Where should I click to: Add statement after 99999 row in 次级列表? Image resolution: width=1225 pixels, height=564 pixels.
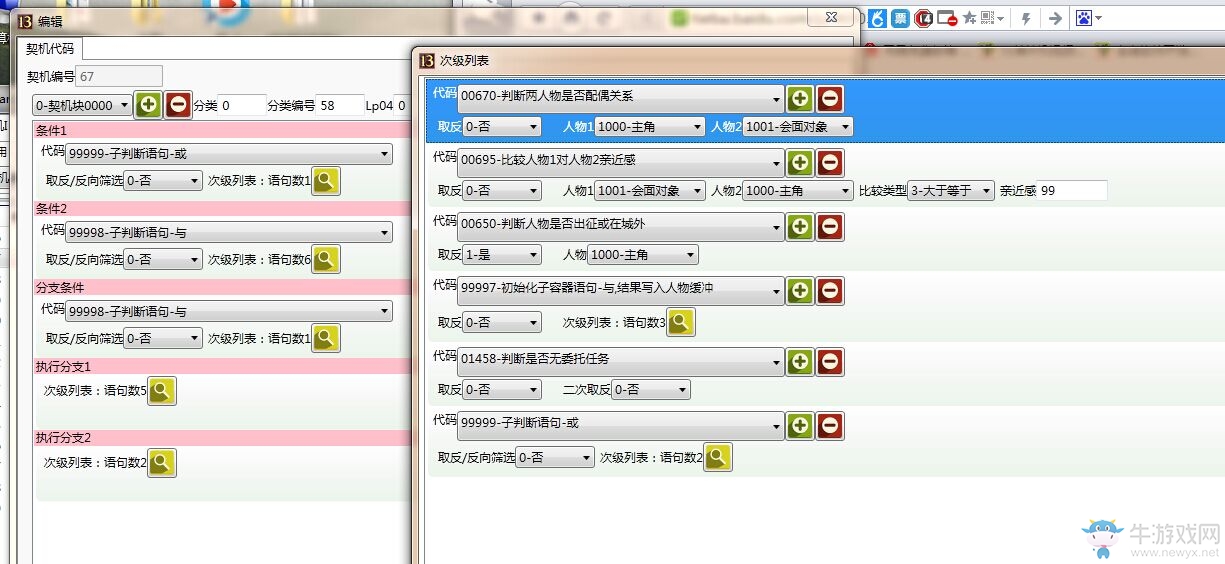[800, 425]
